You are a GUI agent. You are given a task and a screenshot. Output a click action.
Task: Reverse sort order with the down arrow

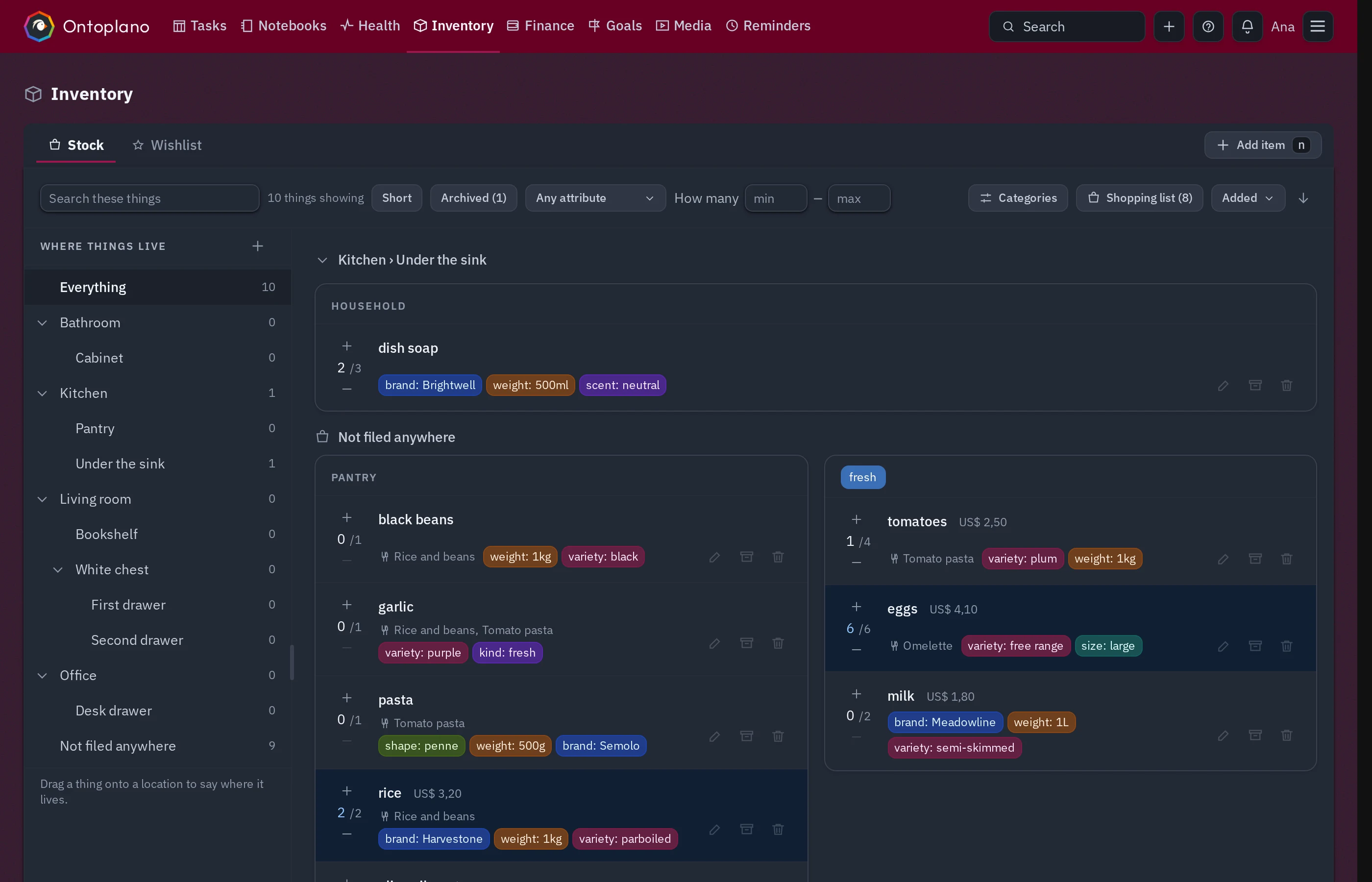(x=1303, y=198)
